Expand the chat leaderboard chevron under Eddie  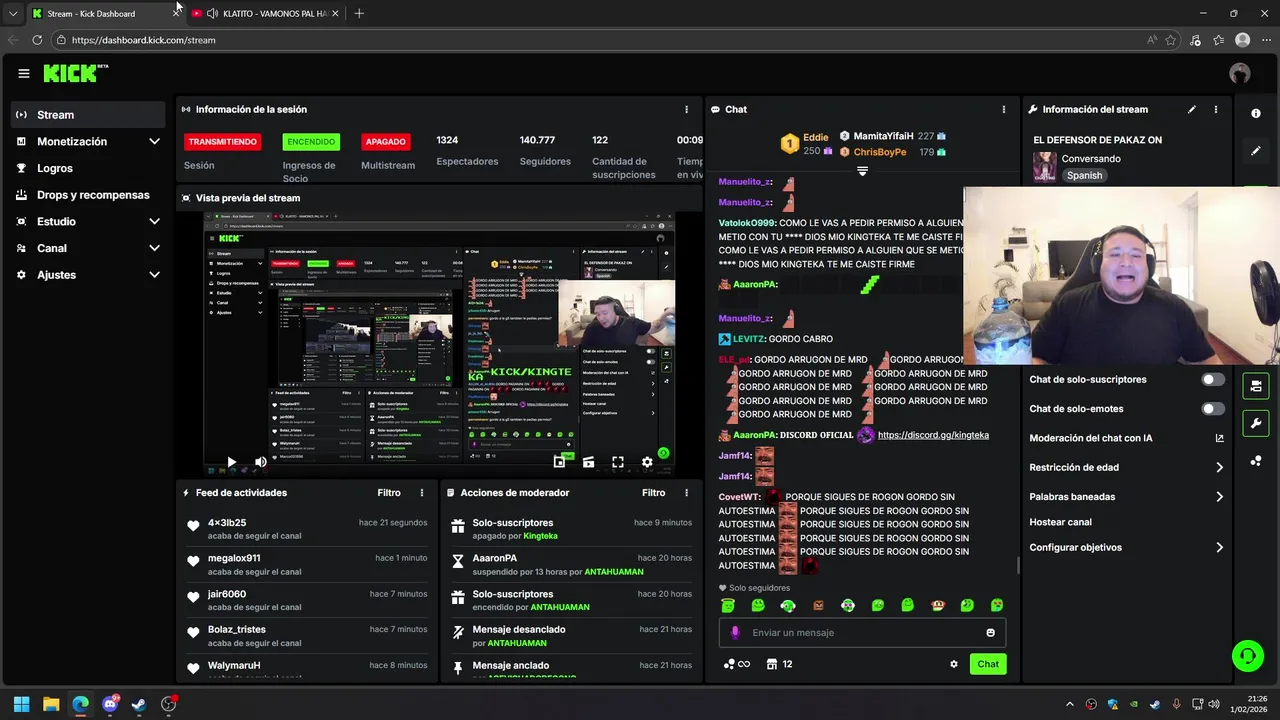862,171
